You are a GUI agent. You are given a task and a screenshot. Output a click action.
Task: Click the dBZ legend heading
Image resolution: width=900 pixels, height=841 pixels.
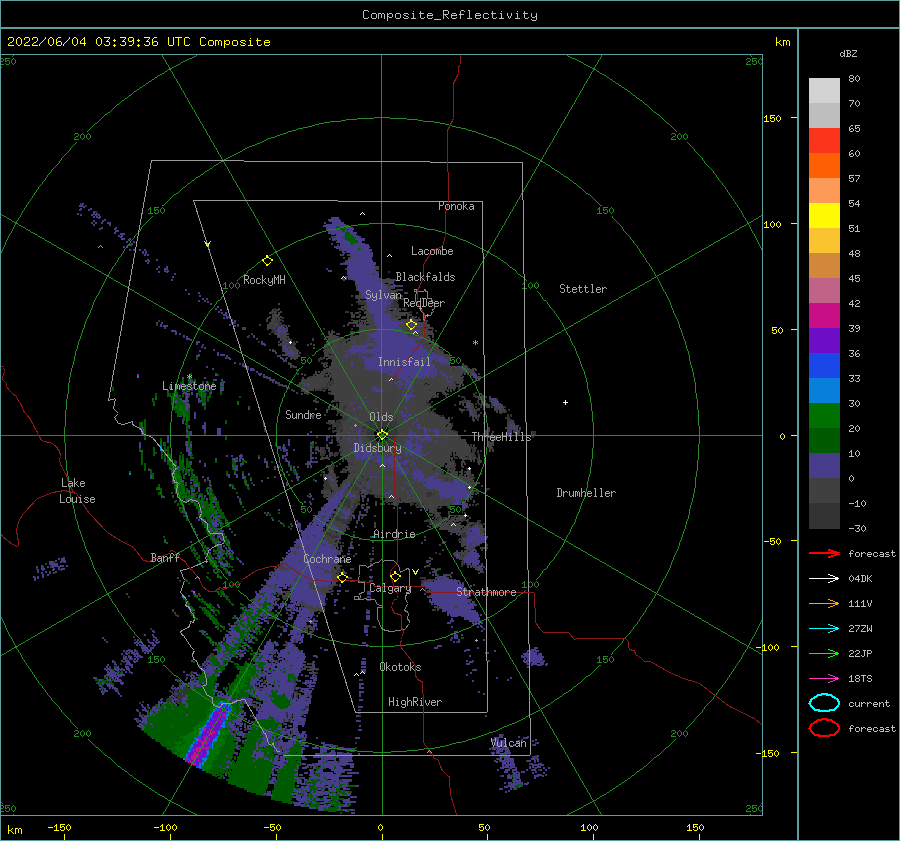[x=848, y=53]
